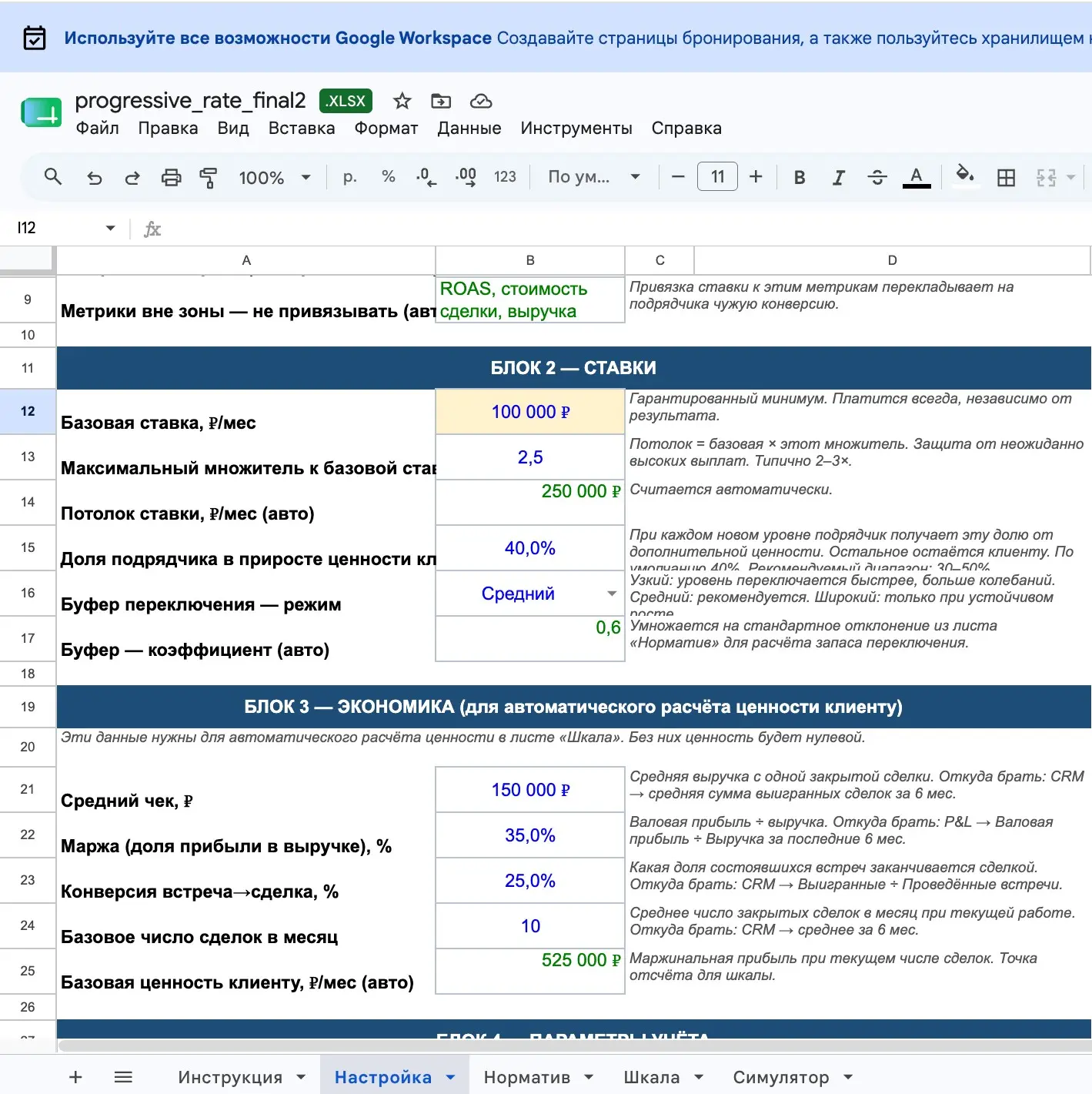The image size is (1092, 1094).
Task: Decrease decimal places
Action: click(426, 177)
